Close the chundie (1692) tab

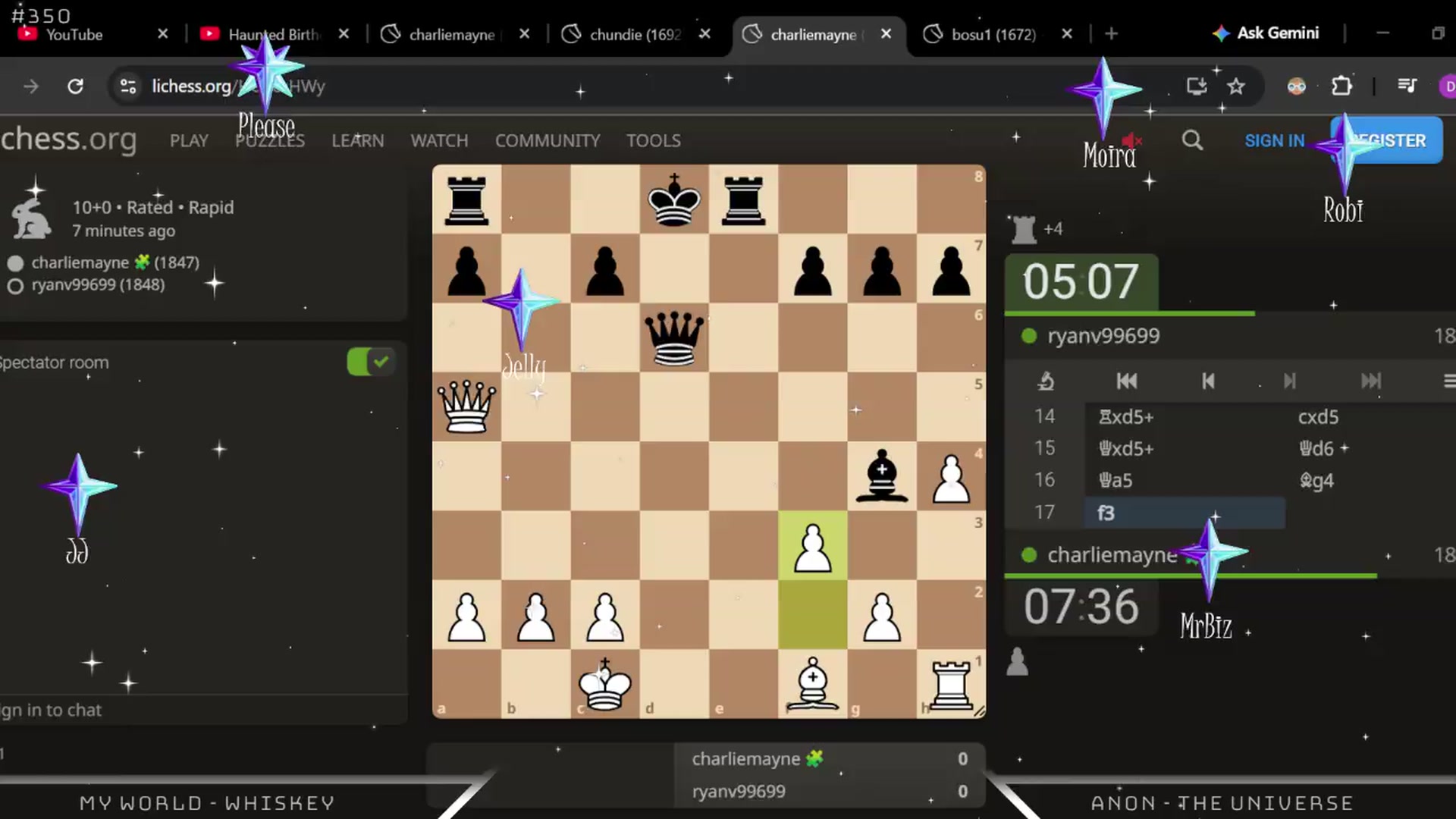pos(704,34)
